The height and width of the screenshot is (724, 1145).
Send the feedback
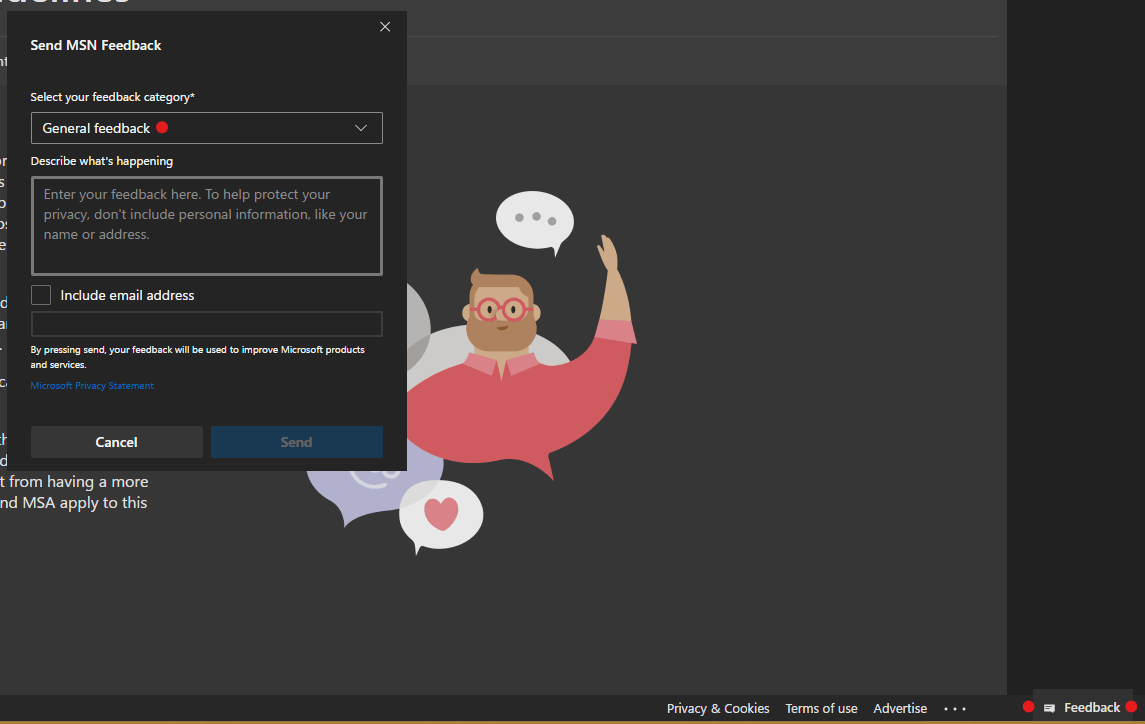(296, 442)
